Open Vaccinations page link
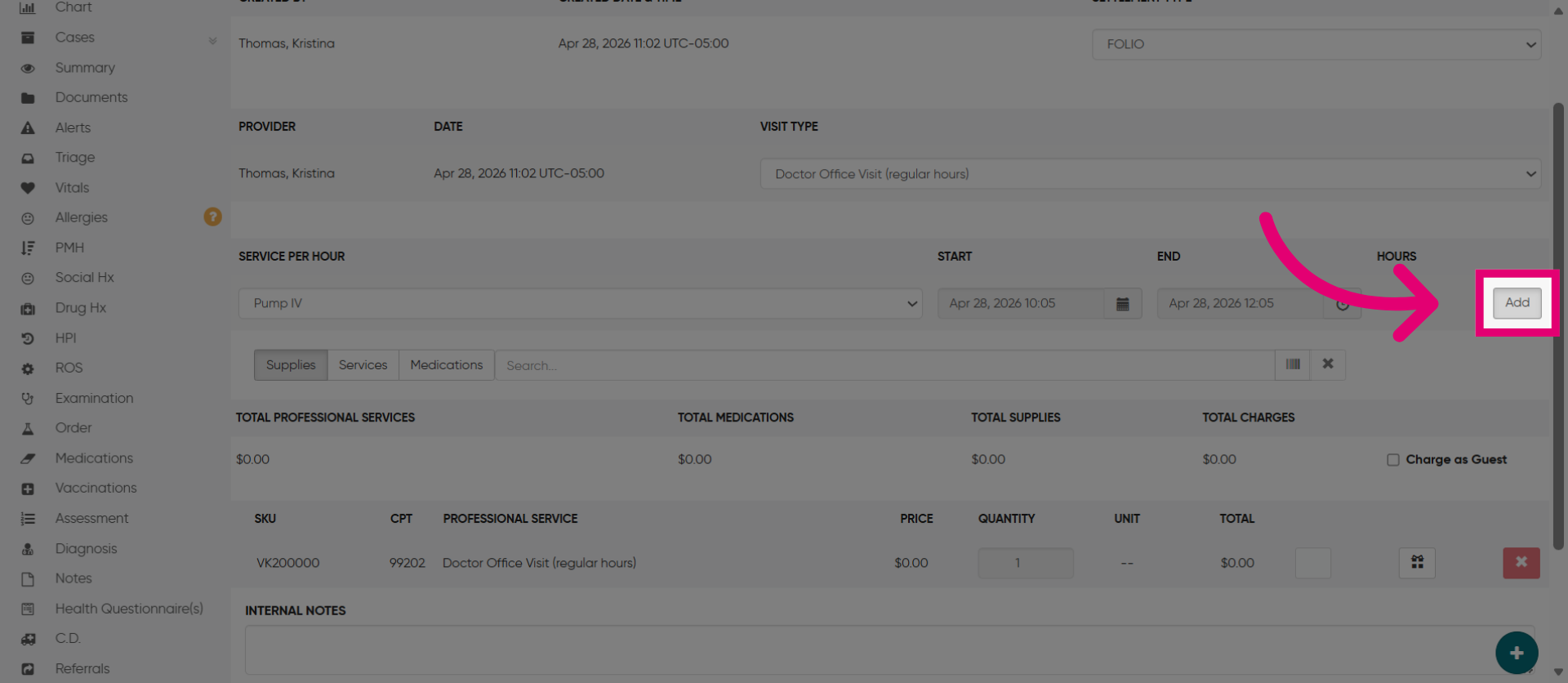The width and height of the screenshot is (1568, 683). click(x=96, y=488)
